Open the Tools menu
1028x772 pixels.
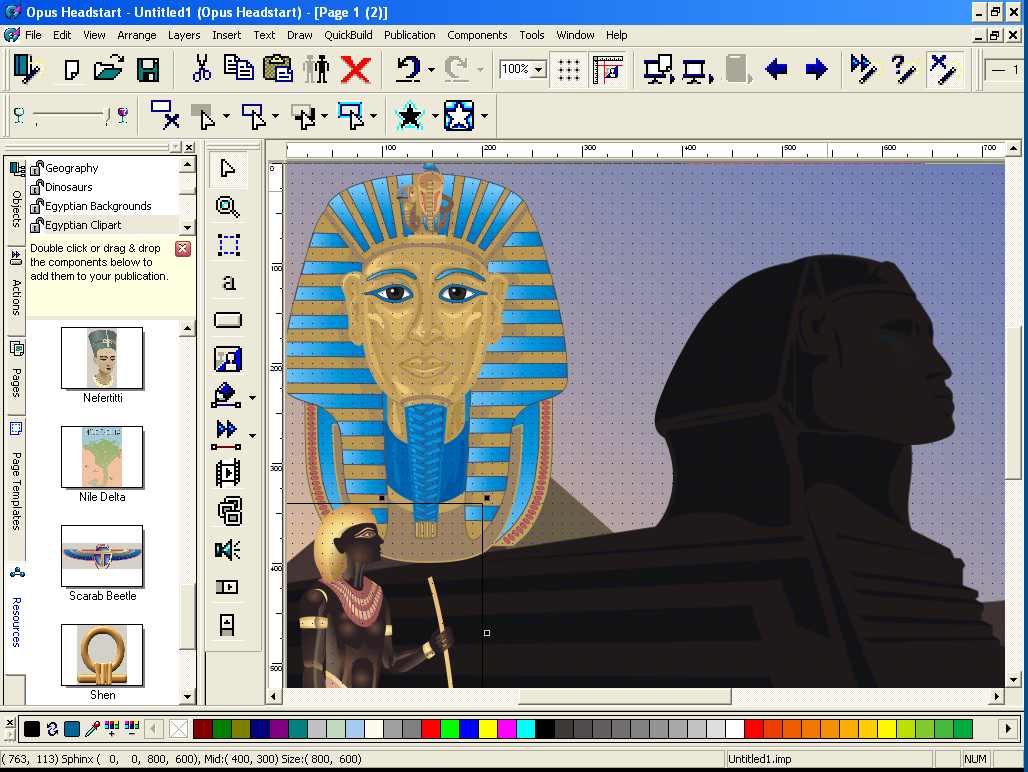click(532, 35)
